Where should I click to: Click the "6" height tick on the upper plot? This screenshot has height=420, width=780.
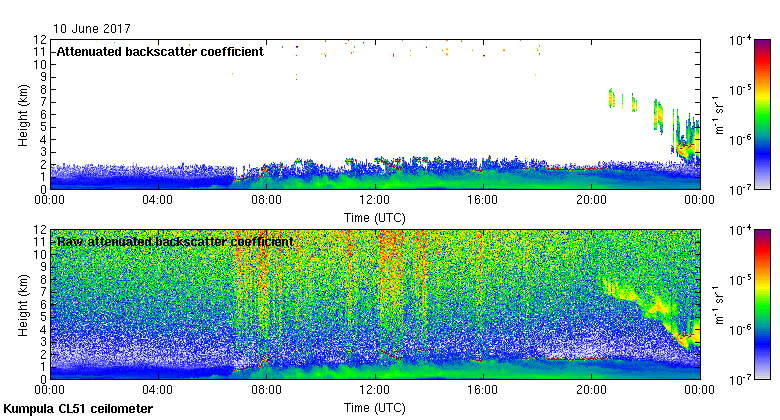pos(44,114)
